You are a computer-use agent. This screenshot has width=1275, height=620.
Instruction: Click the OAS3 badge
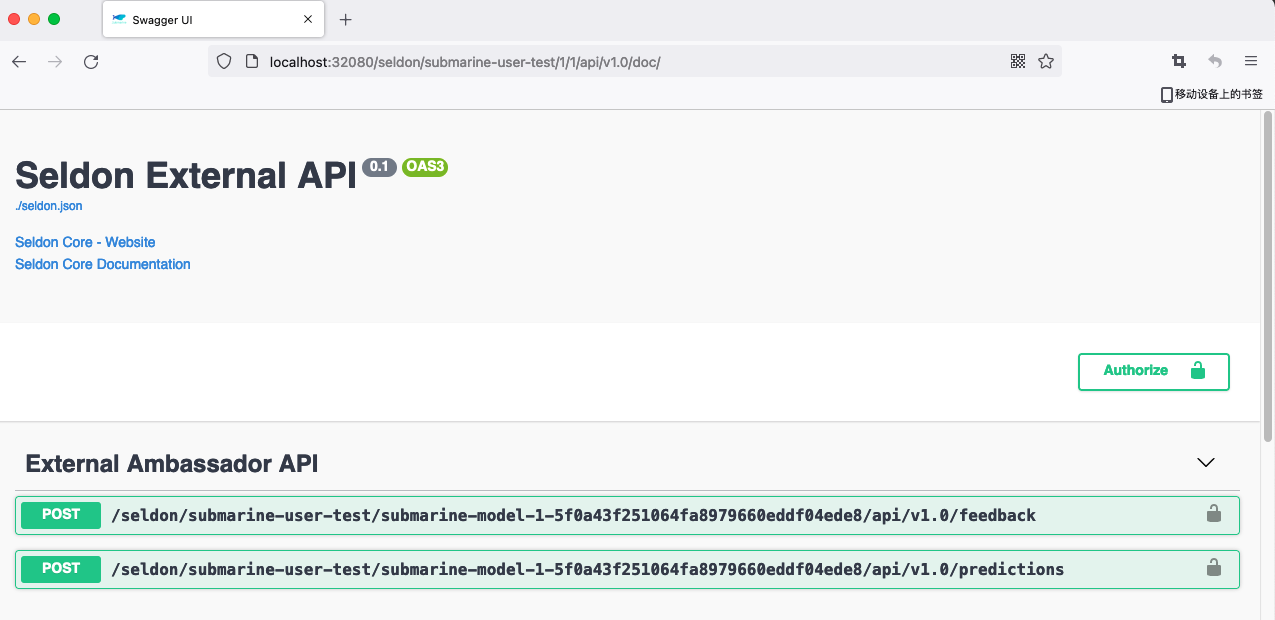point(425,167)
